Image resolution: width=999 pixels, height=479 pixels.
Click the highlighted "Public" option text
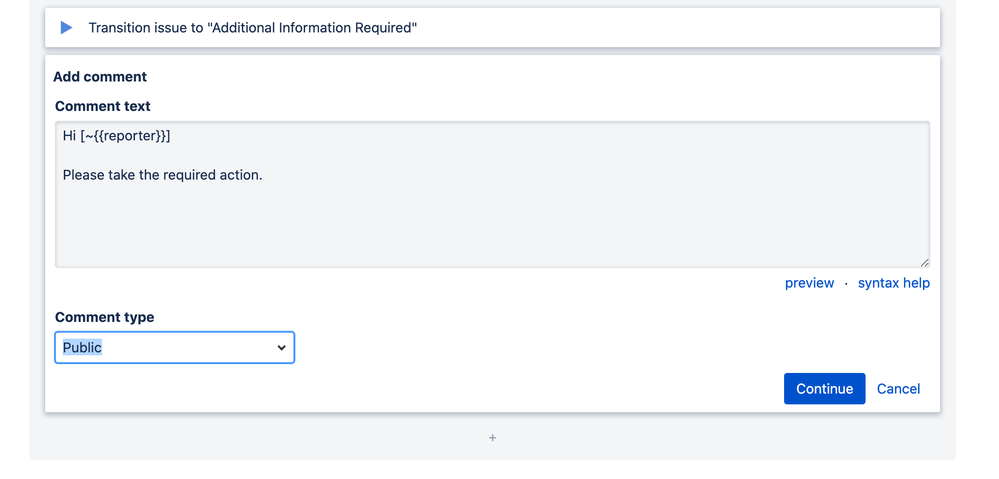coord(83,348)
